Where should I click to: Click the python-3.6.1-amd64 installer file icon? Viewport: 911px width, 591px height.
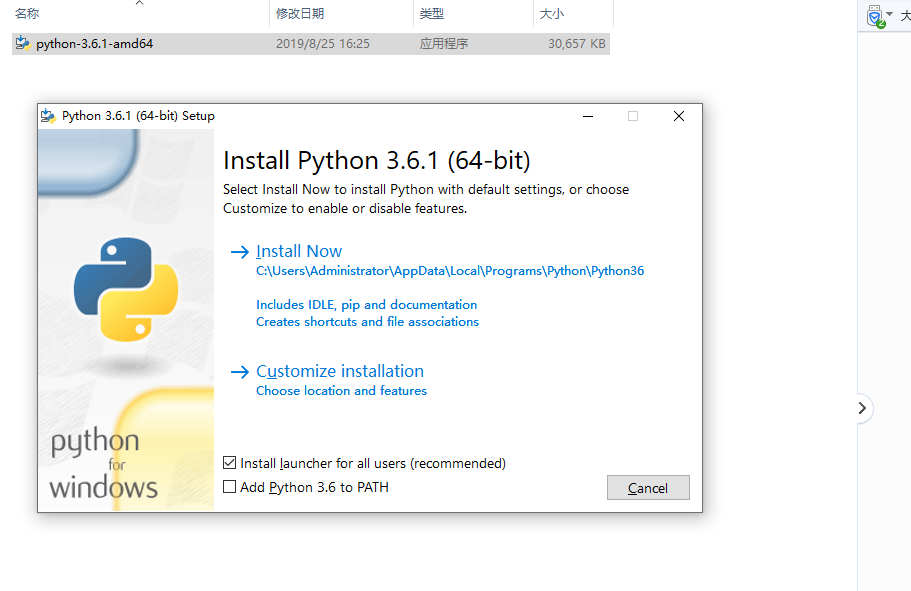point(22,43)
